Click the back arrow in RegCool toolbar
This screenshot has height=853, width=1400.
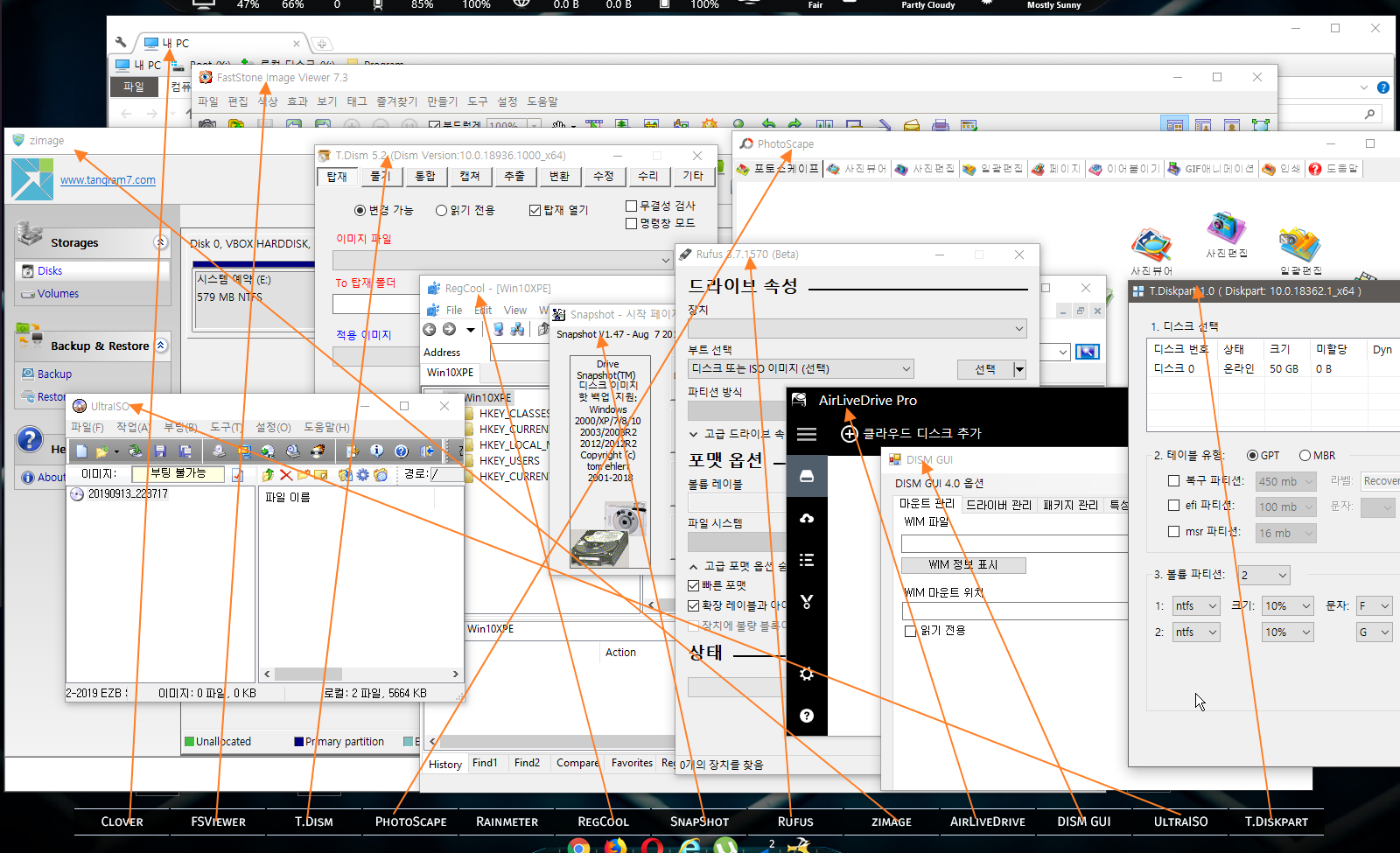(x=430, y=329)
